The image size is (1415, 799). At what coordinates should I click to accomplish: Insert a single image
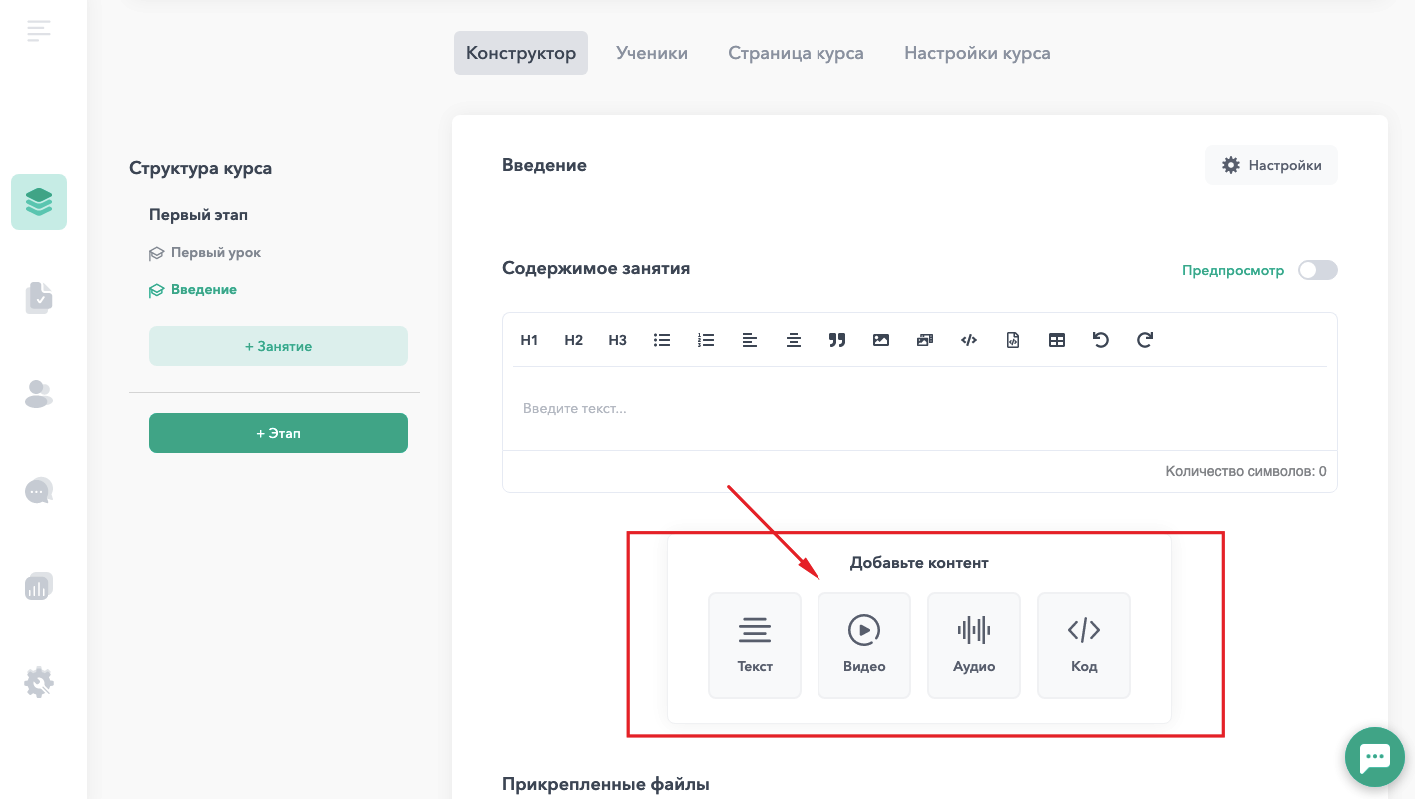[x=881, y=340]
